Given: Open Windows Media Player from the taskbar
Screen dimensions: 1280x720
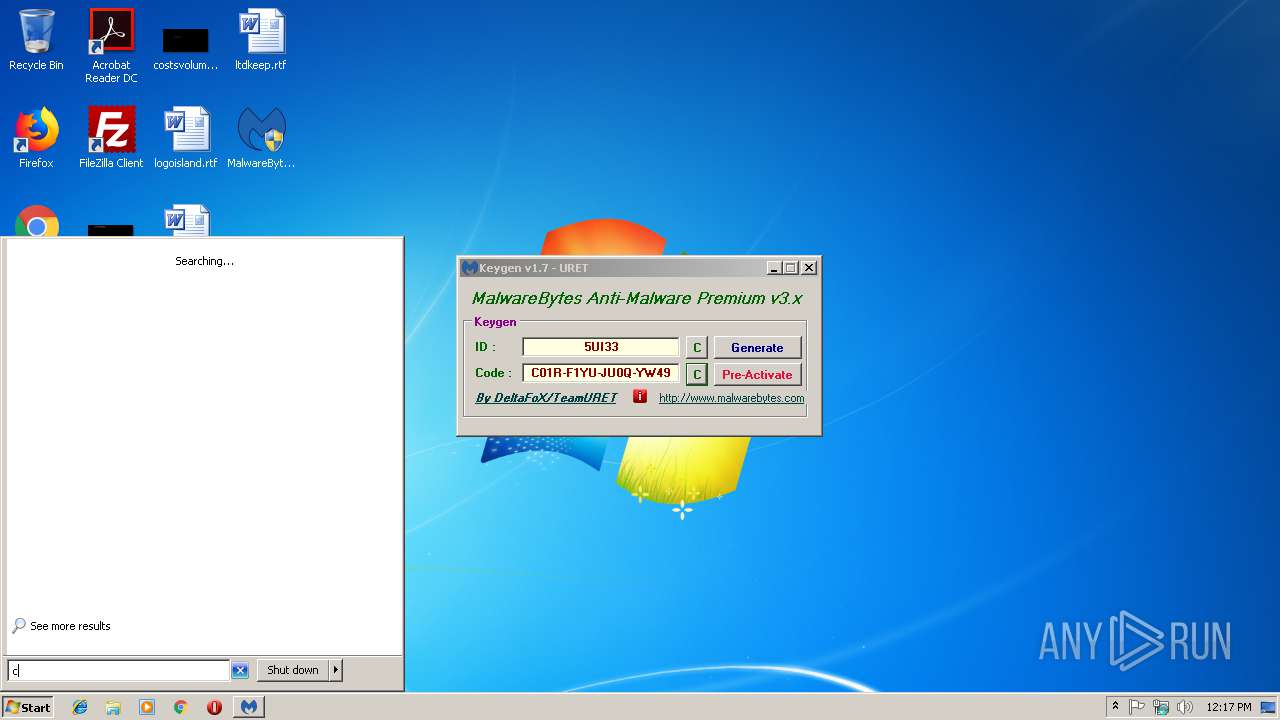Looking at the screenshot, I should [x=147, y=707].
